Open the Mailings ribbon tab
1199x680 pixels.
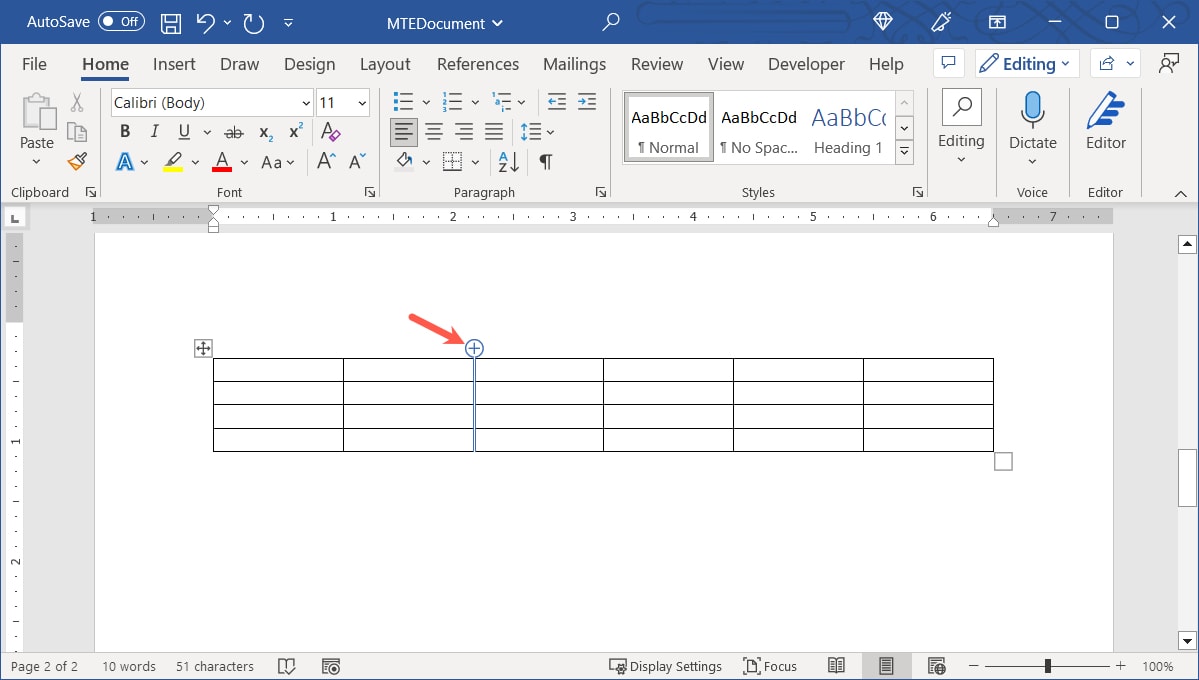click(574, 63)
